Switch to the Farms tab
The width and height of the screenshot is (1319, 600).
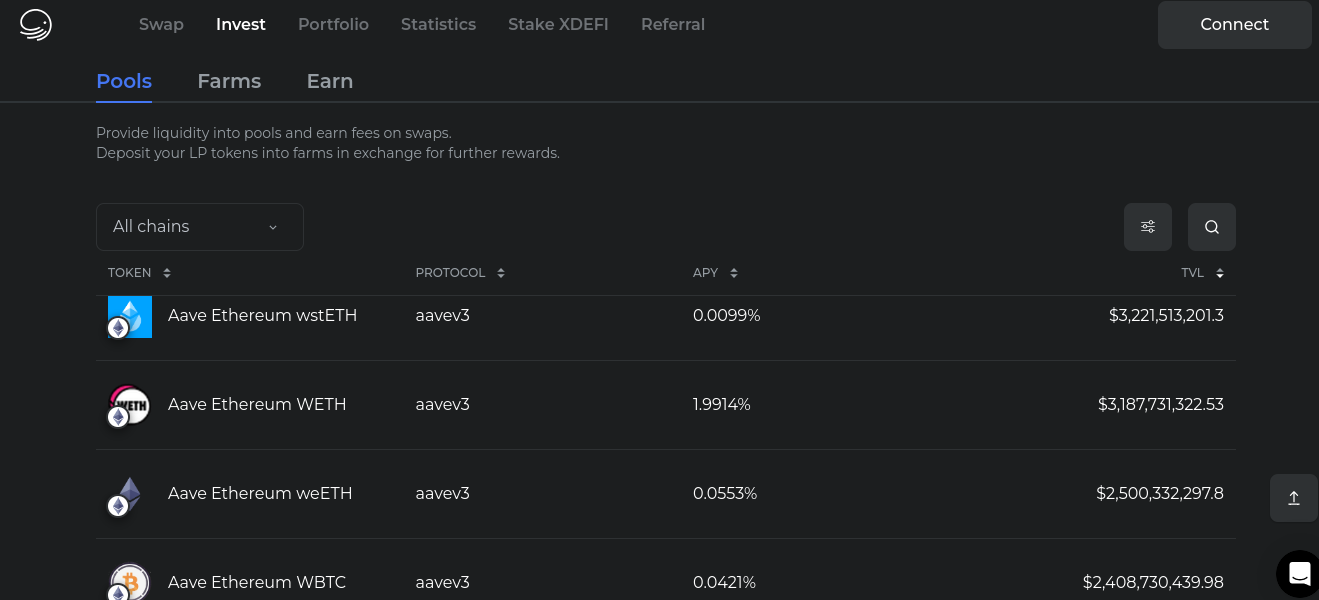pos(229,81)
